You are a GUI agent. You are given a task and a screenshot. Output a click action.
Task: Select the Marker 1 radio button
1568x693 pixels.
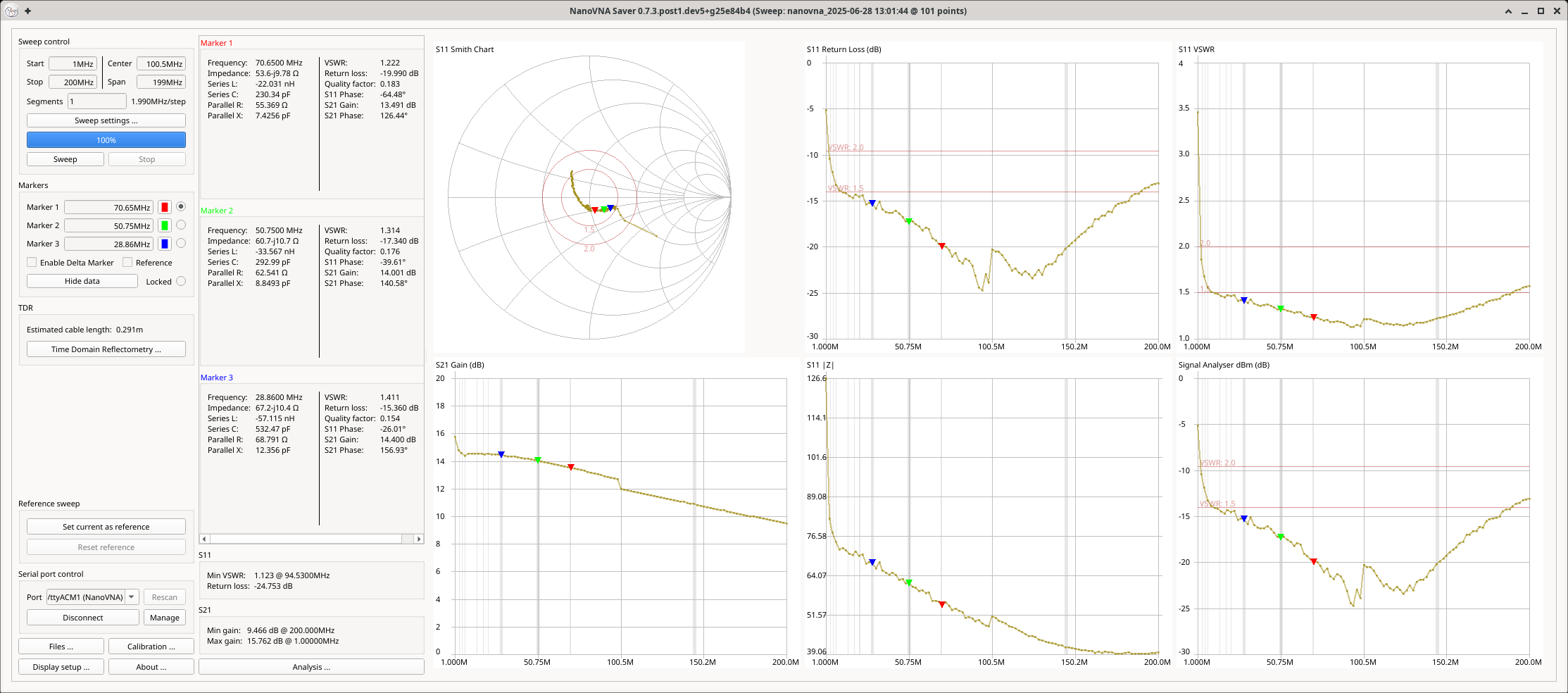[181, 206]
